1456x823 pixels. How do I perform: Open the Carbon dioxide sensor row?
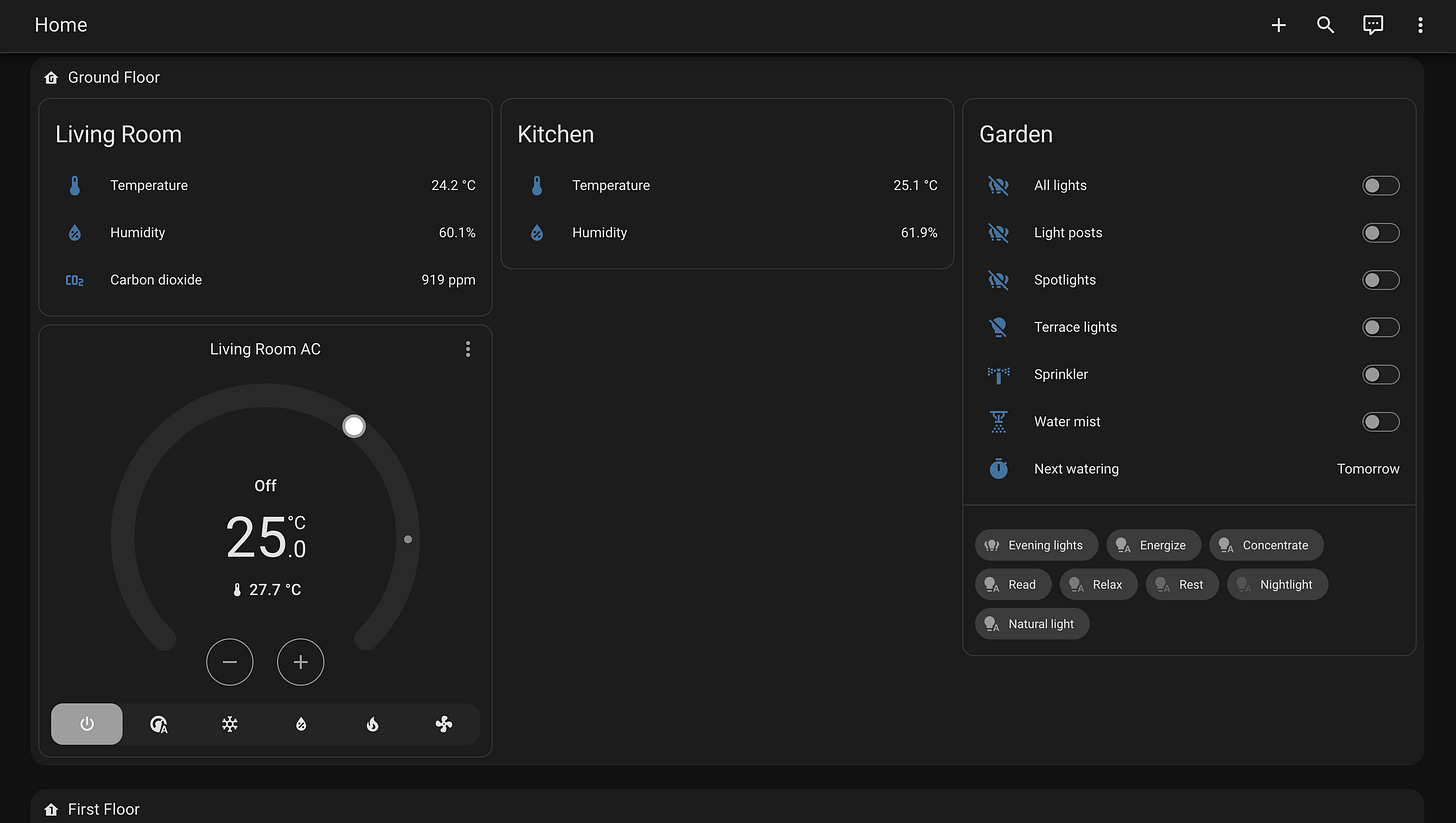[265, 280]
